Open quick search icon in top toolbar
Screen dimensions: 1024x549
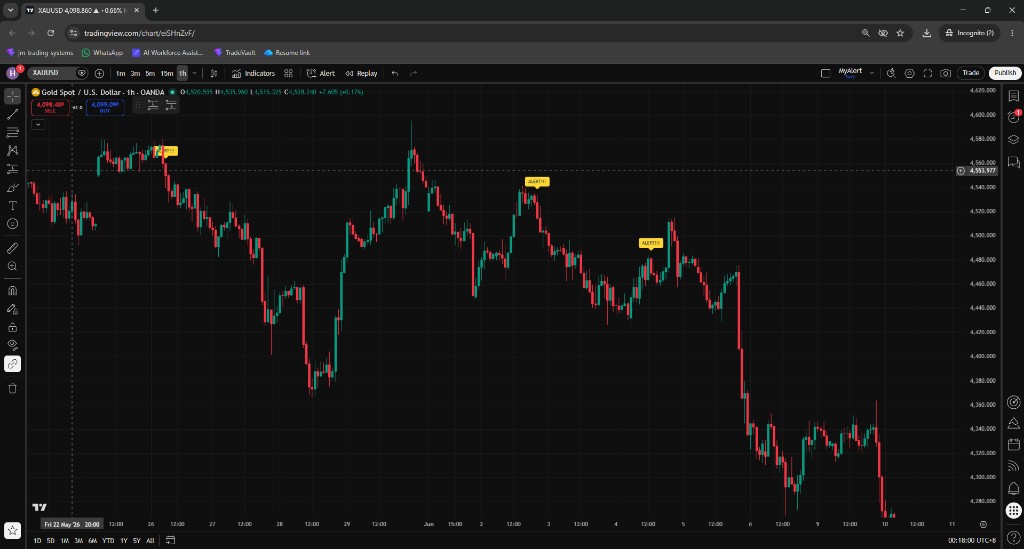coord(891,73)
